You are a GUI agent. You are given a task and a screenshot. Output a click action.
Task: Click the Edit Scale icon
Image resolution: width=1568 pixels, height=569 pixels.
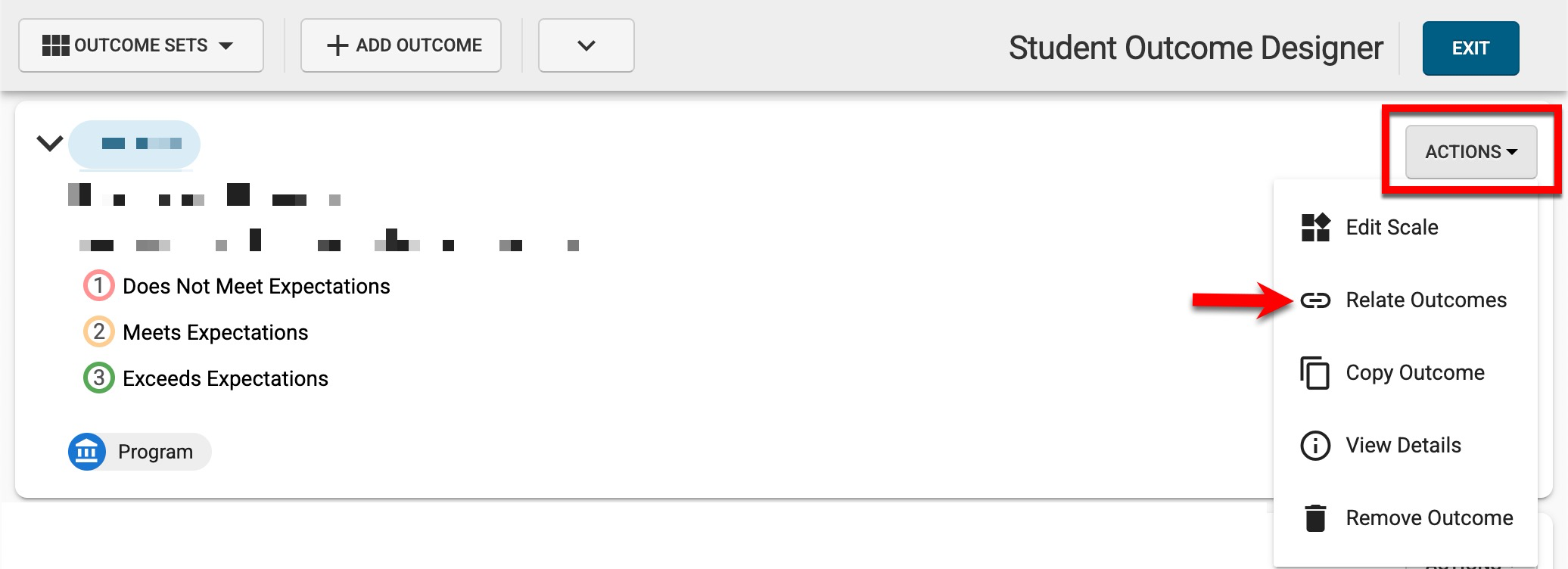click(1315, 227)
